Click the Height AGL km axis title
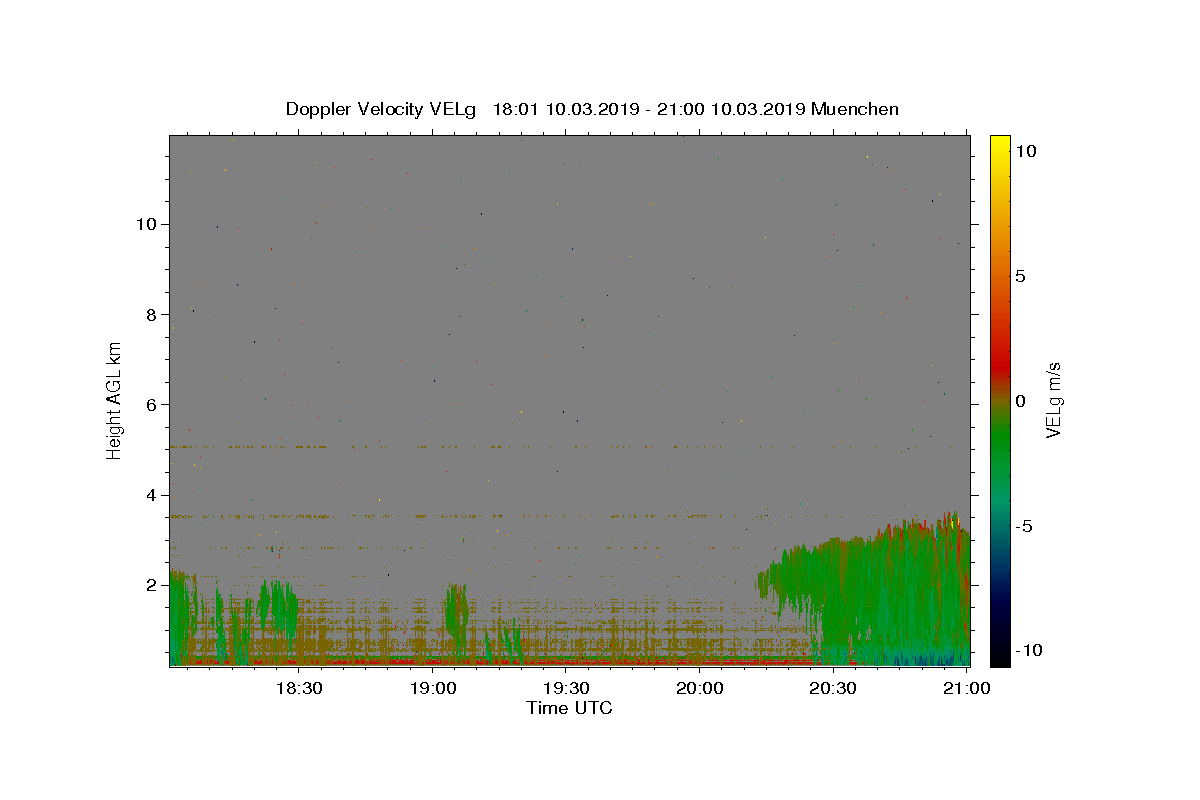 pos(115,400)
